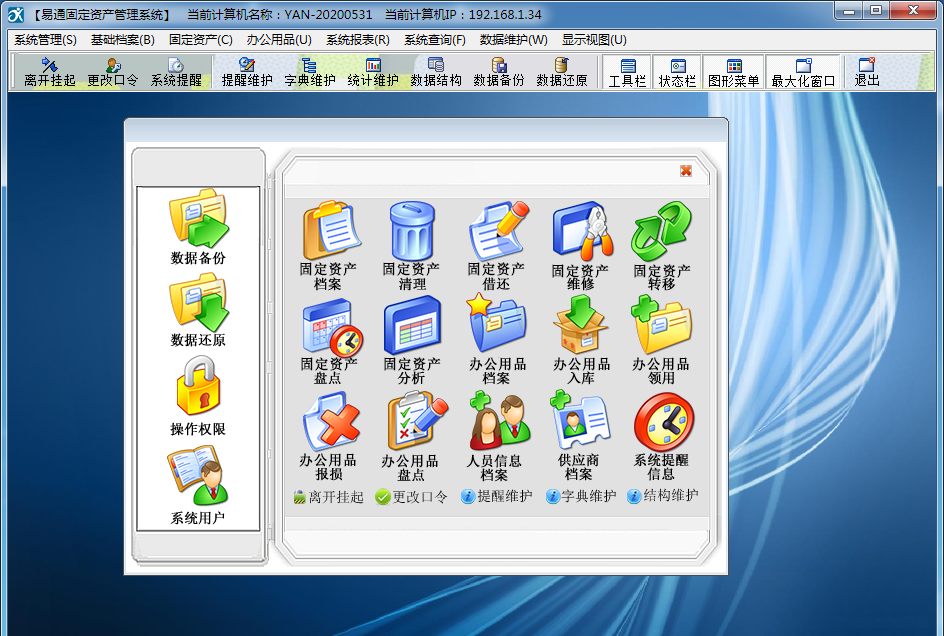Open the 固定资产维修 icon

[580, 246]
